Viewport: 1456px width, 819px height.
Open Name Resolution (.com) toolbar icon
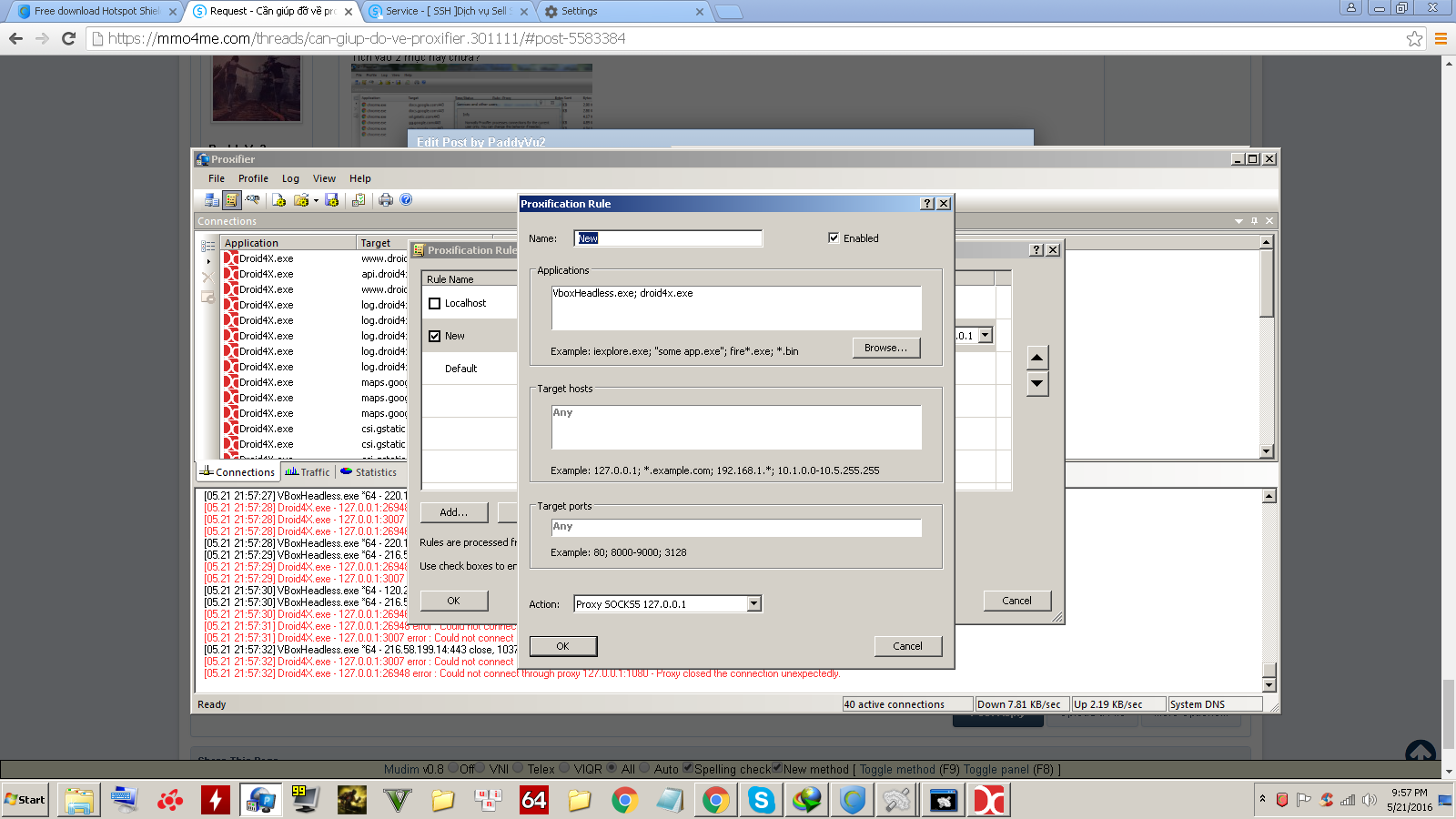252,200
